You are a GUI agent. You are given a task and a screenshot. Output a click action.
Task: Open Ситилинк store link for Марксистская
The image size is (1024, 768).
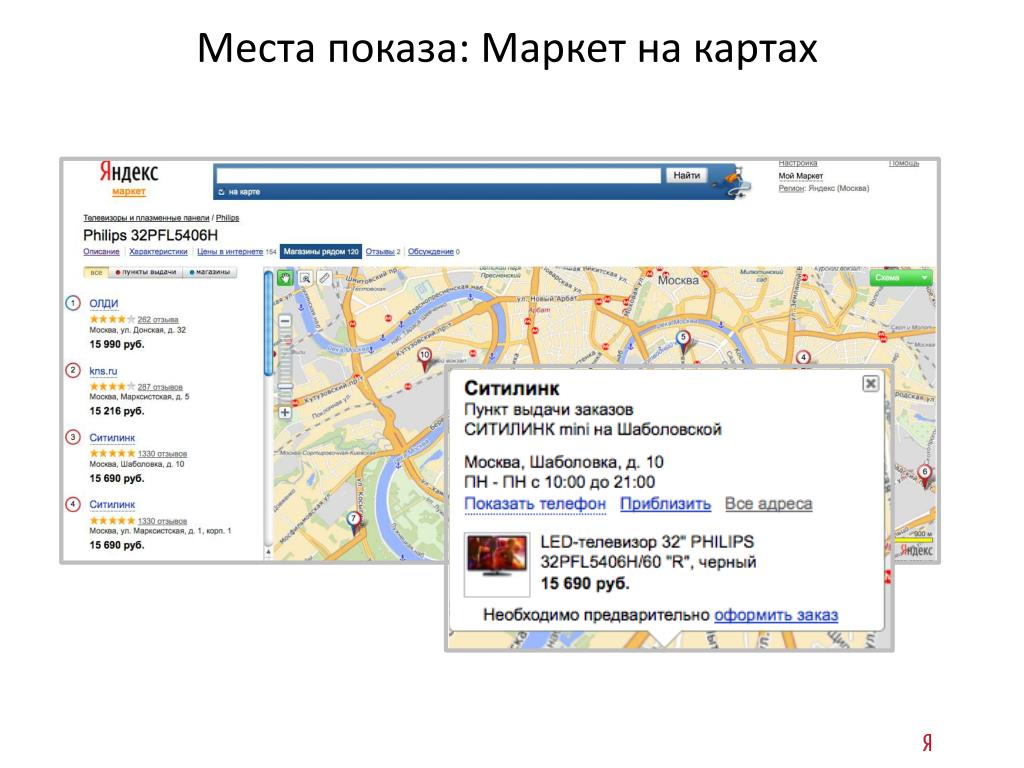pos(112,504)
